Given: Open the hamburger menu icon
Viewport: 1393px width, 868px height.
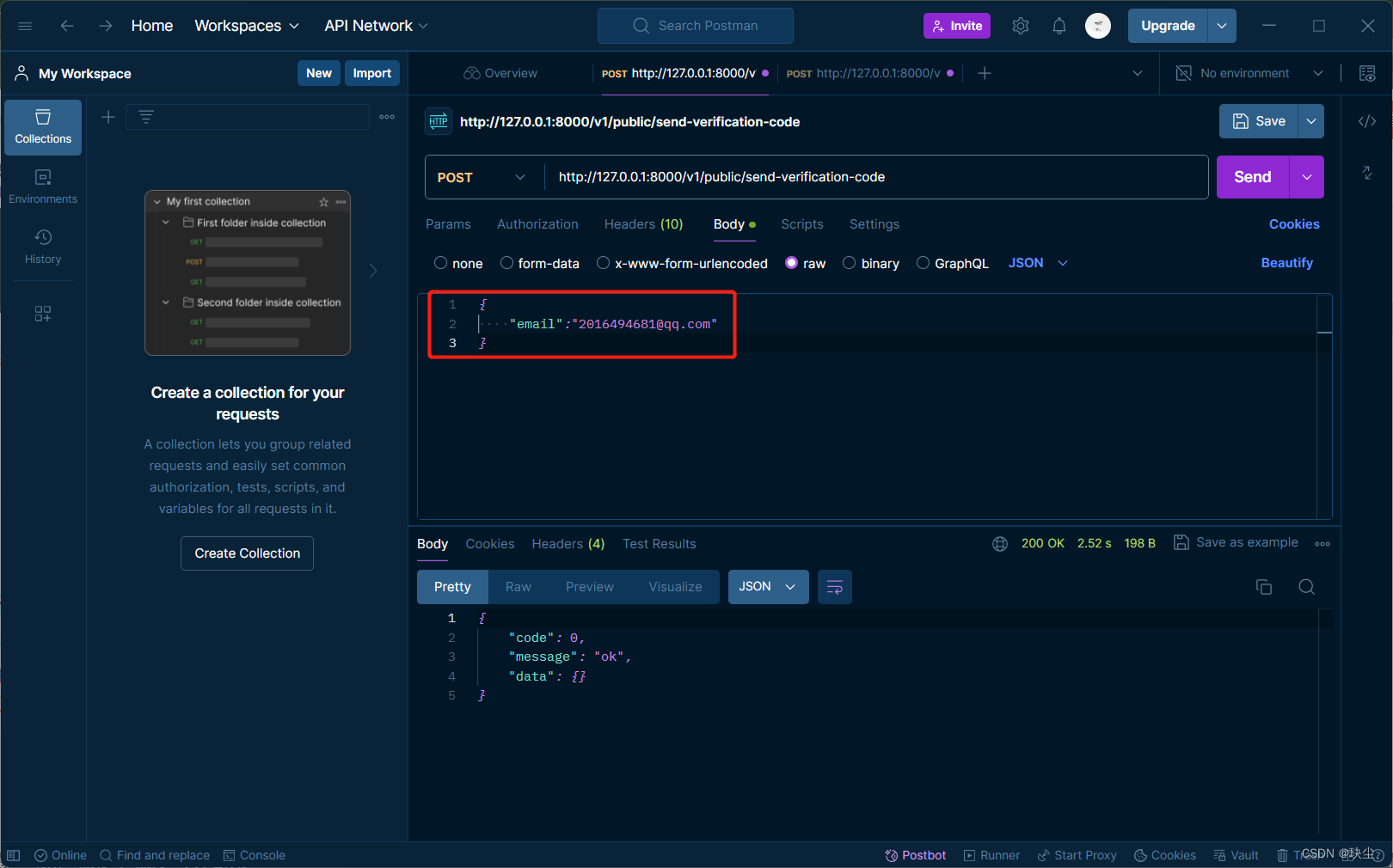Looking at the screenshot, I should click(x=25, y=26).
